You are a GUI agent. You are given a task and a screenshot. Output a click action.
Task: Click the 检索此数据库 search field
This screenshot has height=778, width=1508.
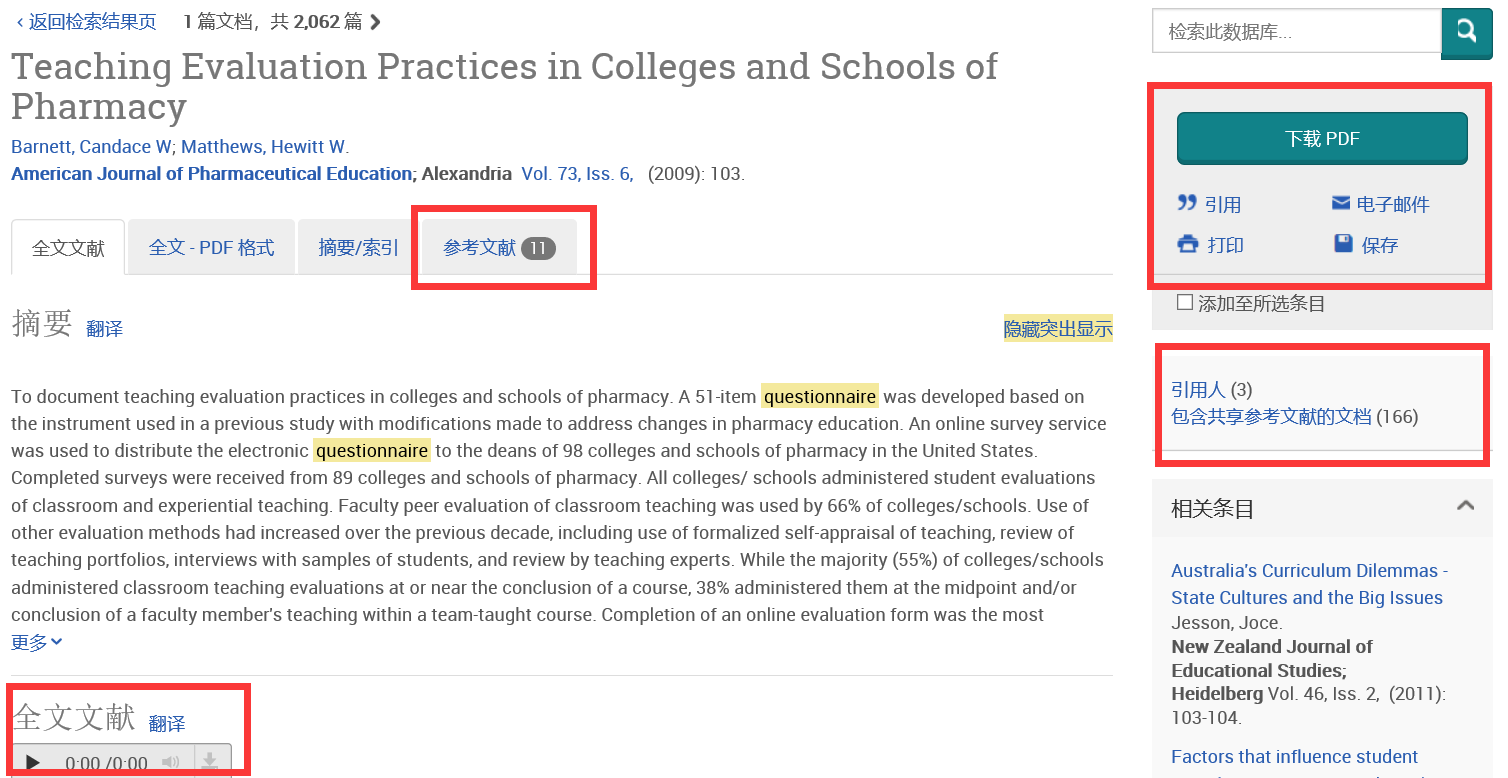[x=1297, y=32]
